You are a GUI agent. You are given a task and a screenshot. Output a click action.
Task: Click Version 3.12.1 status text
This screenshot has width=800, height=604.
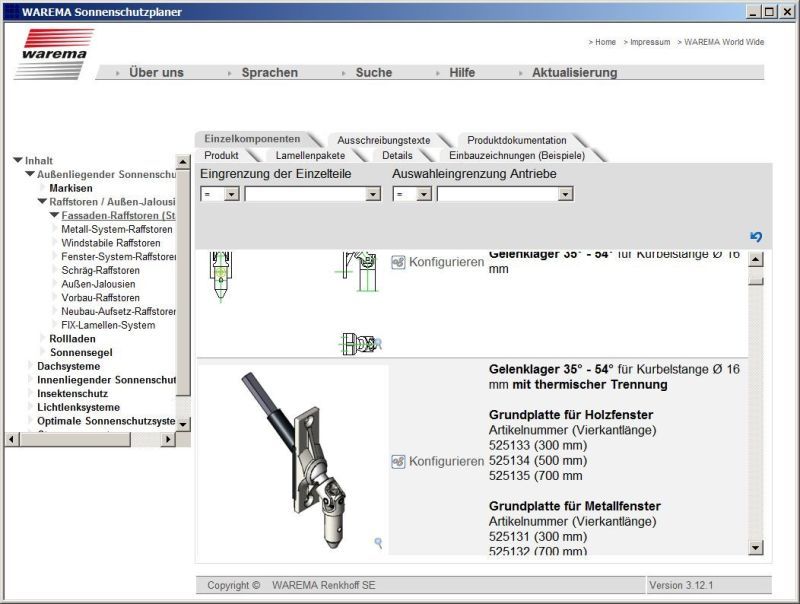[x=681, y=585]
